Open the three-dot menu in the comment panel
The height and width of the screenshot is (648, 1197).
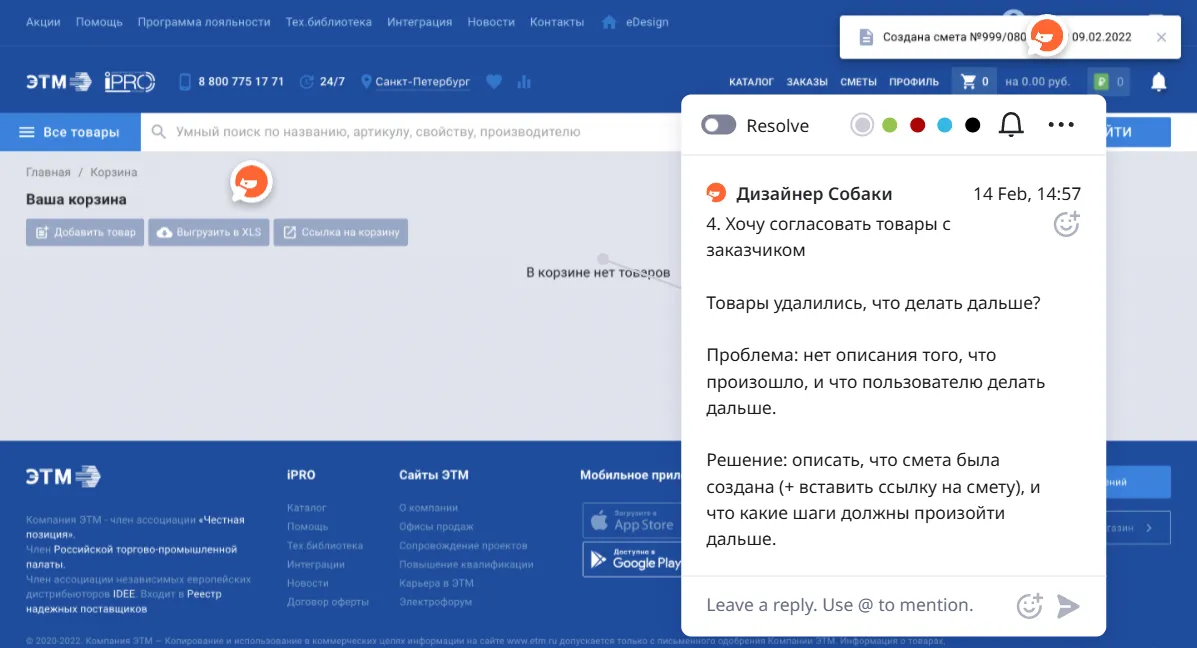pos(1060,125)
